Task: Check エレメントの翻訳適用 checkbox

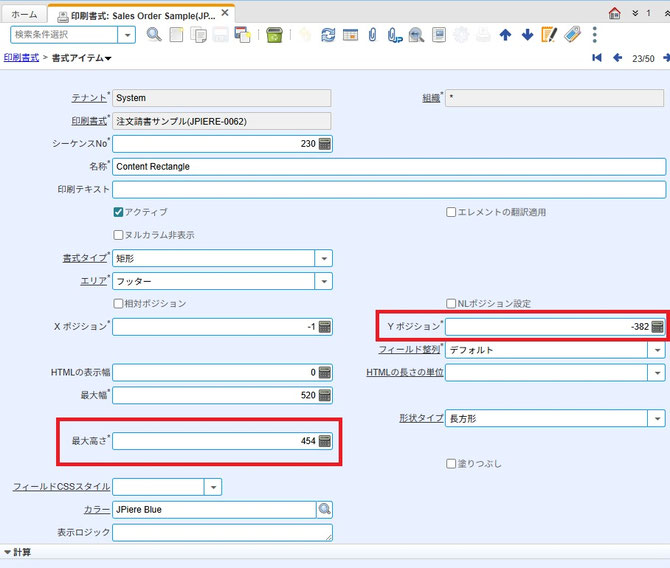Action: [x=451, y=212]
